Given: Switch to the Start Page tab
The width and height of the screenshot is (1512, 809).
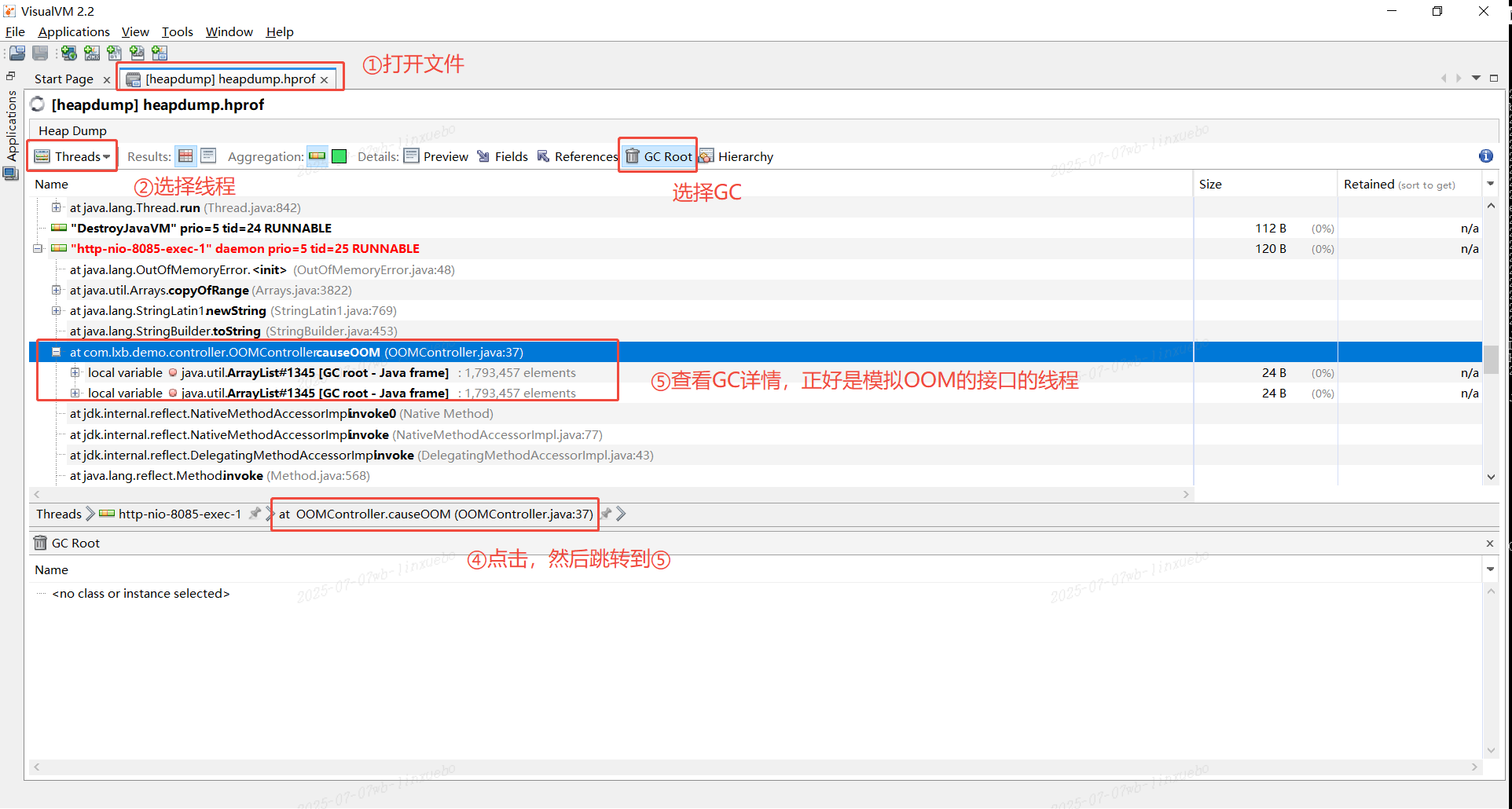Looking at the screenshot, I should tap(63, 79).
